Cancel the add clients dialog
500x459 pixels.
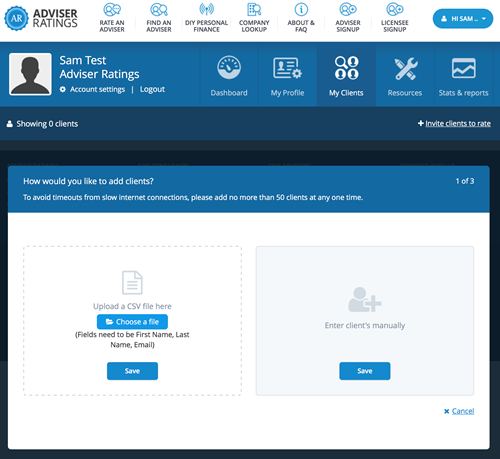click(459, 411)
